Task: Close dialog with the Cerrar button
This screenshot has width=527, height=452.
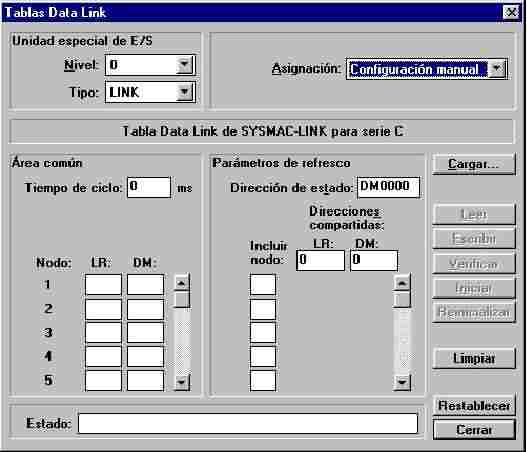Action: pyautogui.click(x=474, y=429)
